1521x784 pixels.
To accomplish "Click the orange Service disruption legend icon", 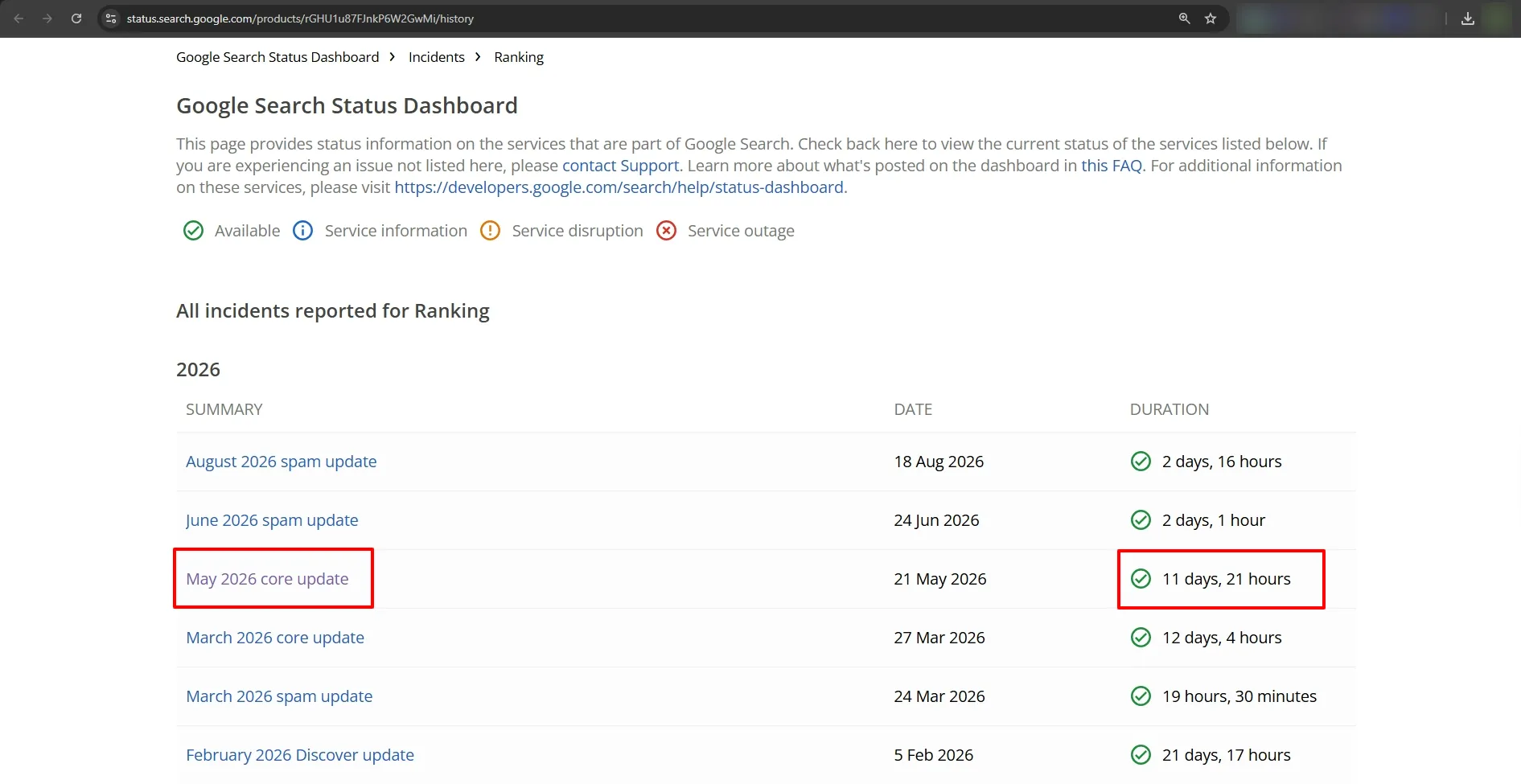I will click(x=490, y=231).
